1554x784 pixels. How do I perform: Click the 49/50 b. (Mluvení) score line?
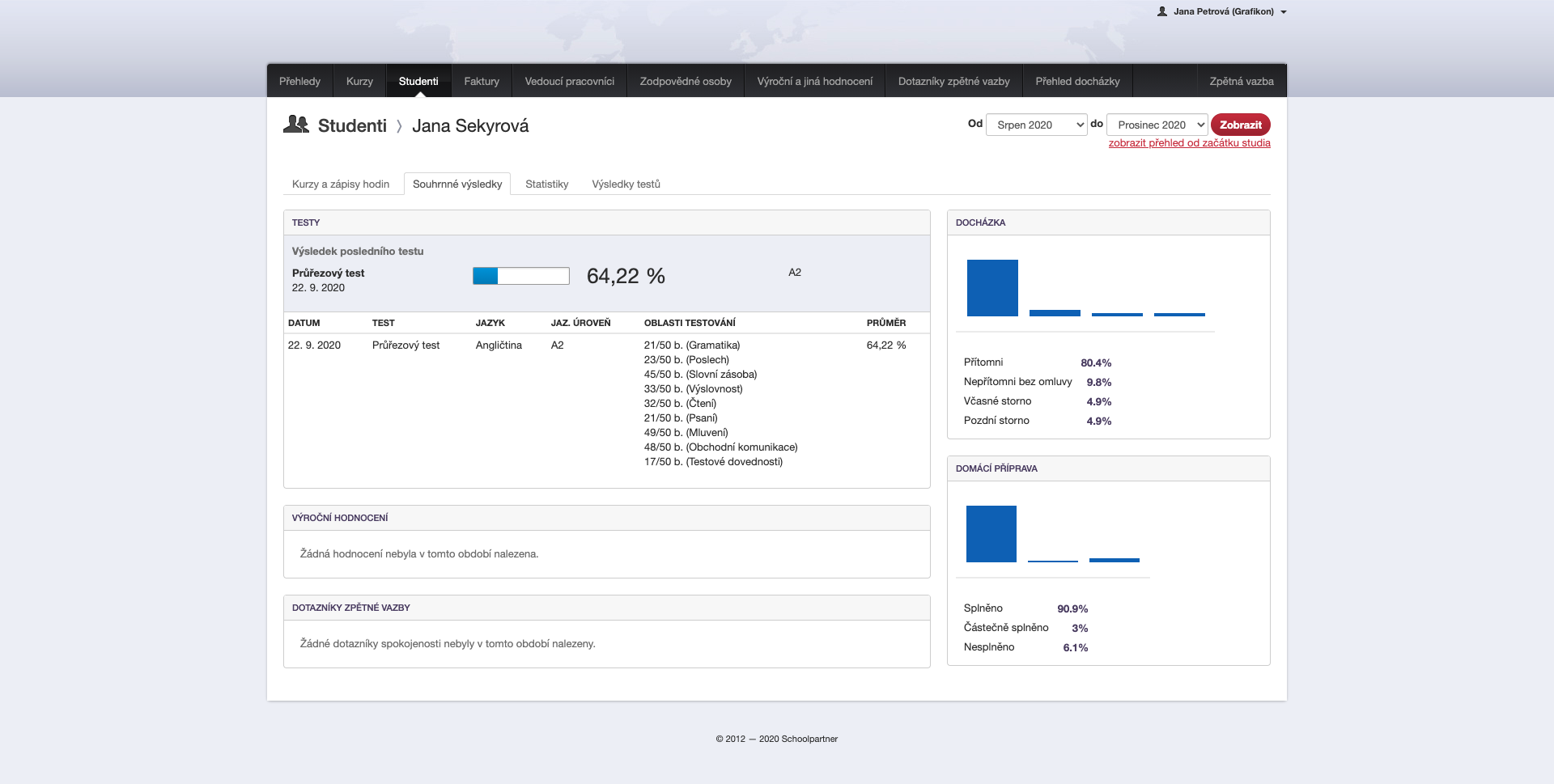(x=686, y=433)
